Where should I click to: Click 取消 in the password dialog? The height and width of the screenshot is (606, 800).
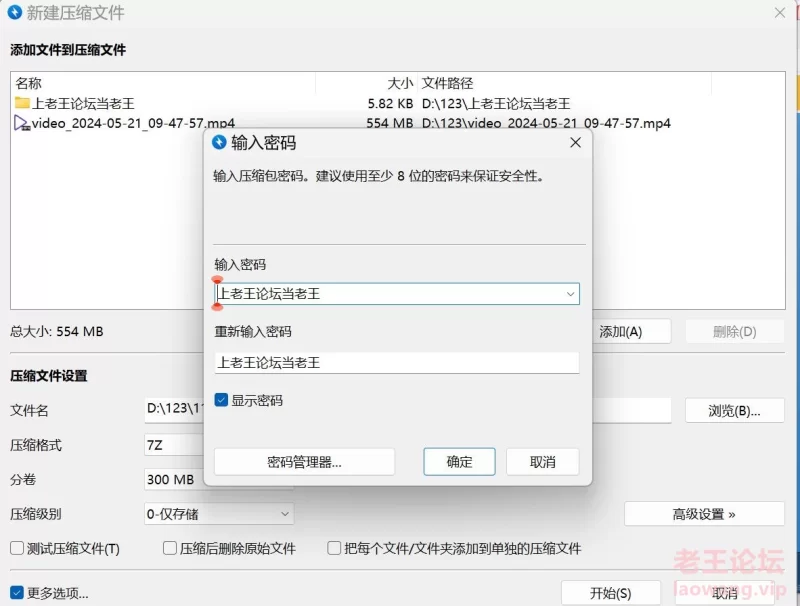coord(542,462)
